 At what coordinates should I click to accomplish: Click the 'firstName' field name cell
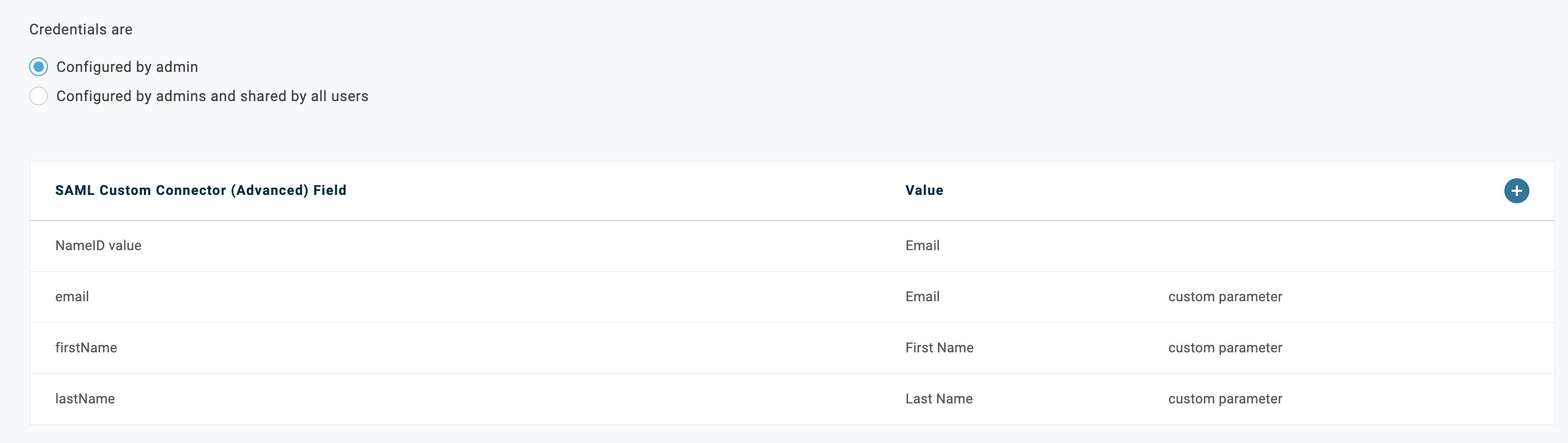point(86,348)
